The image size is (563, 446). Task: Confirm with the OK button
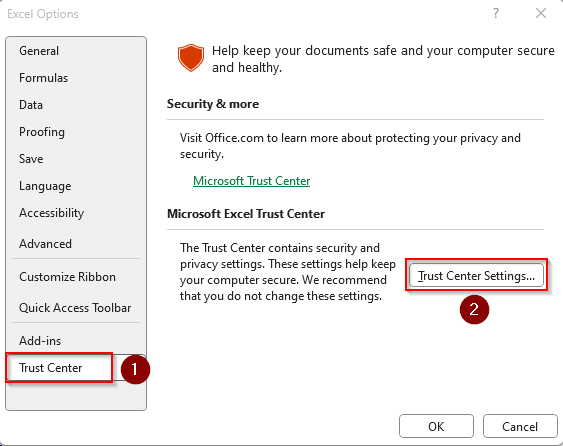point(436,426)
